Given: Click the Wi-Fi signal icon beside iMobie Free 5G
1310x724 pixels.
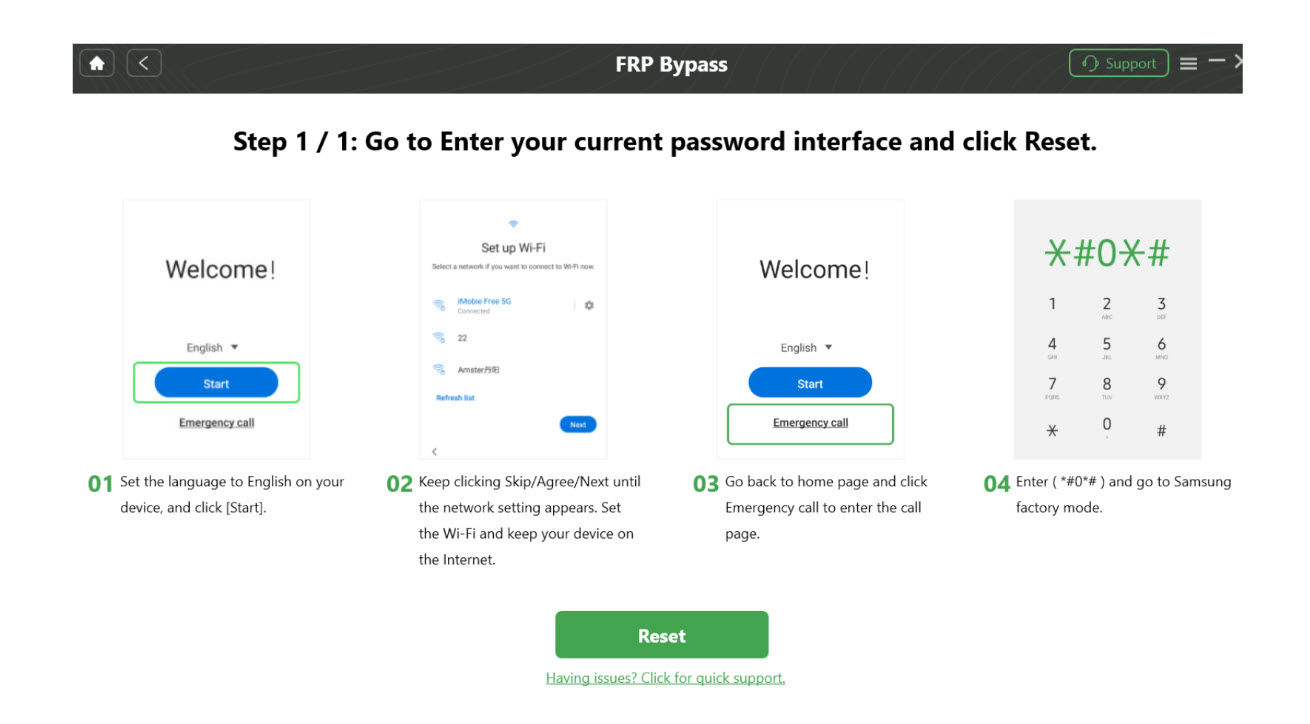Looking at the screenshot, I should 438,305.
